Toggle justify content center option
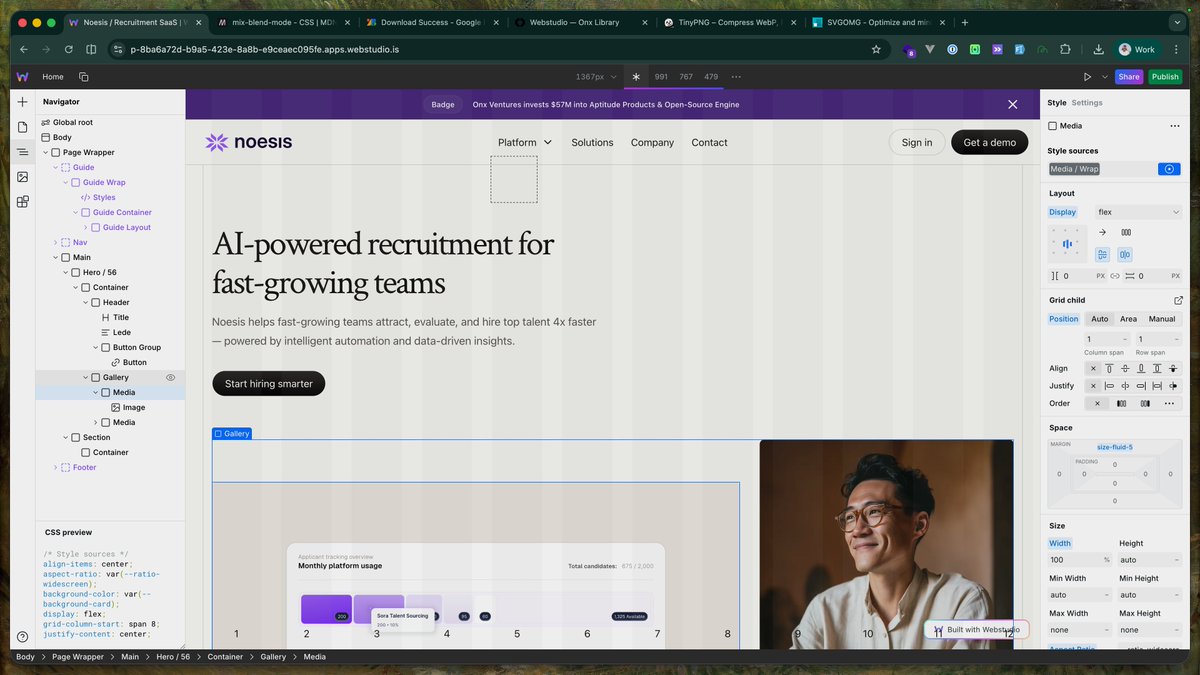The height and width of the screenshot is (675, 1200). 1125,255
